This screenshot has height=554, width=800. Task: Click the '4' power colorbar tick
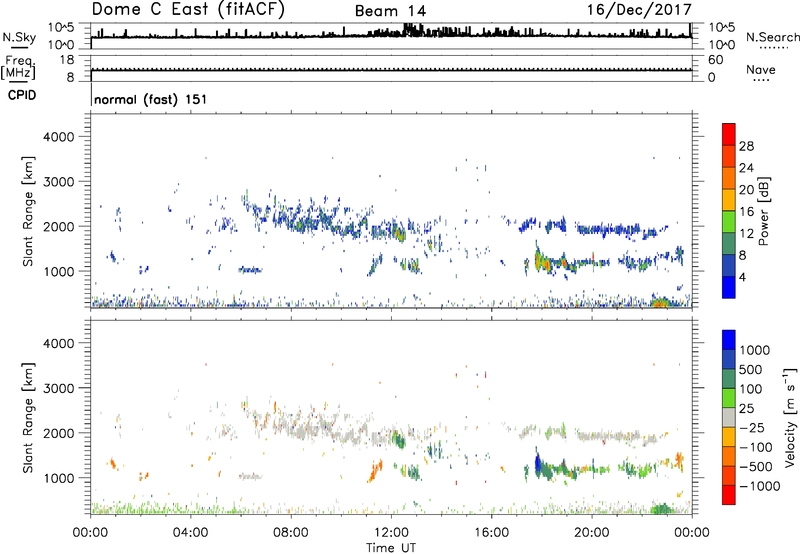coord(742,277)
